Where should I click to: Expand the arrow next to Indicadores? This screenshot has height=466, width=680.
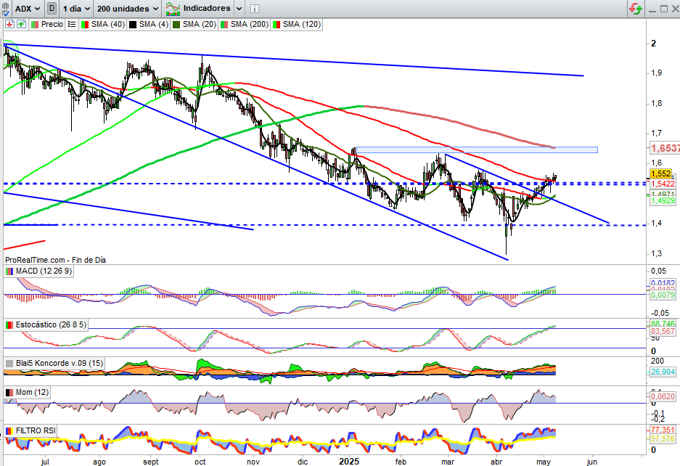[x=239, y=9]
